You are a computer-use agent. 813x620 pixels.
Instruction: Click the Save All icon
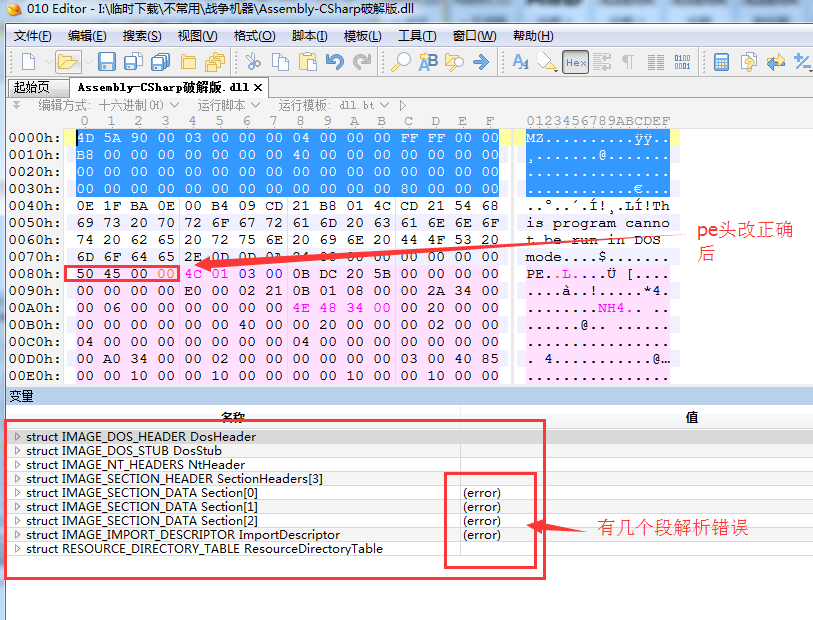pyautogui.click(x=160, y=62)
